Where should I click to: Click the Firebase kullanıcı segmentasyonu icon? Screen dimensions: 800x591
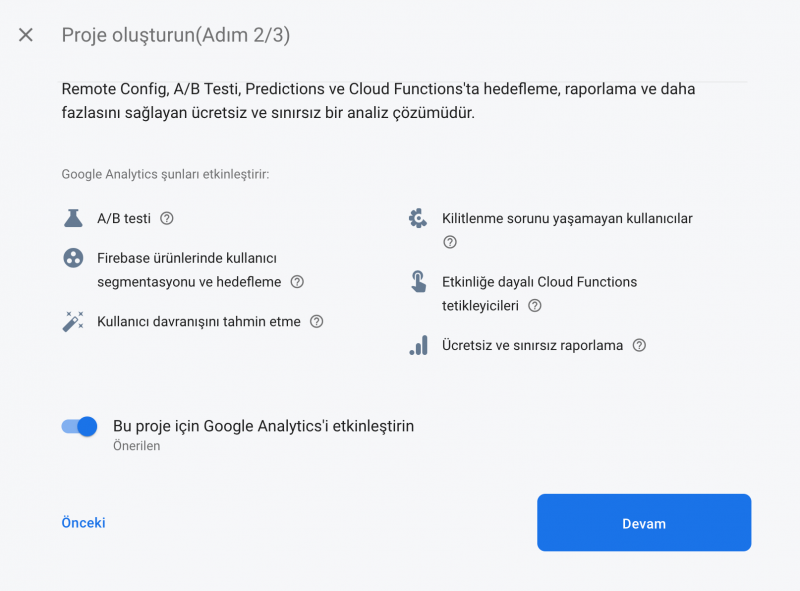(x=72, y=258)
